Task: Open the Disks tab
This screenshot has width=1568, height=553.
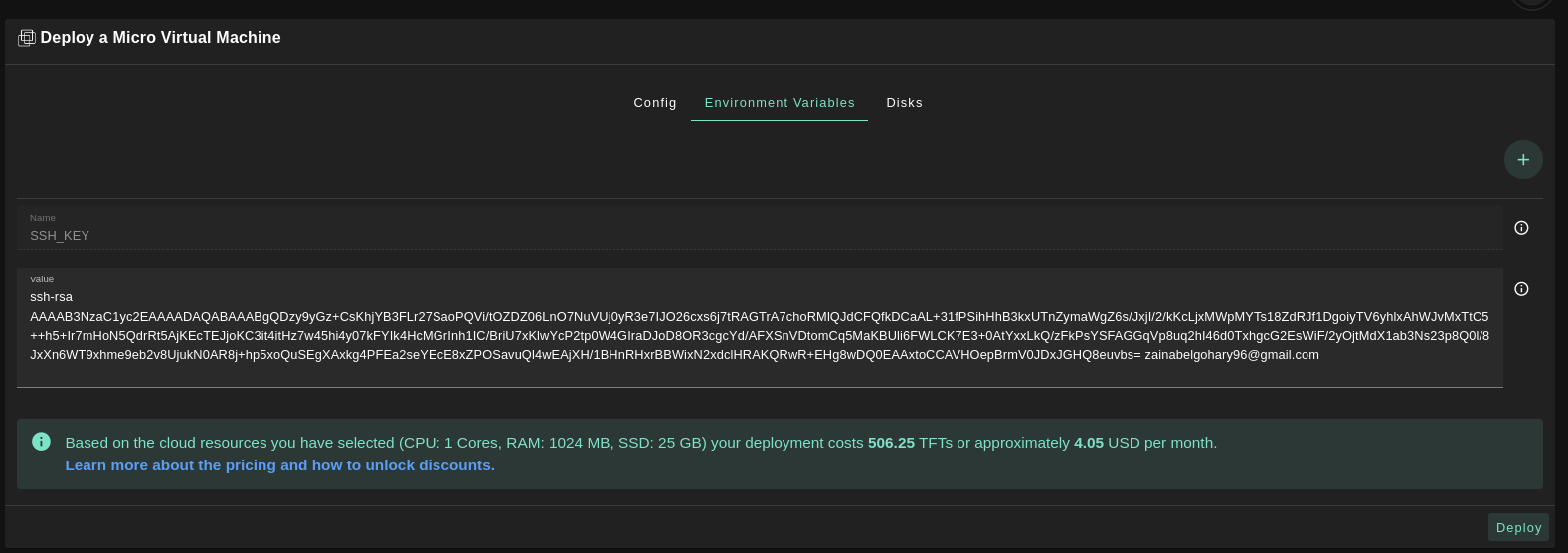Action: pyautogui.click(x=904, y=103)
